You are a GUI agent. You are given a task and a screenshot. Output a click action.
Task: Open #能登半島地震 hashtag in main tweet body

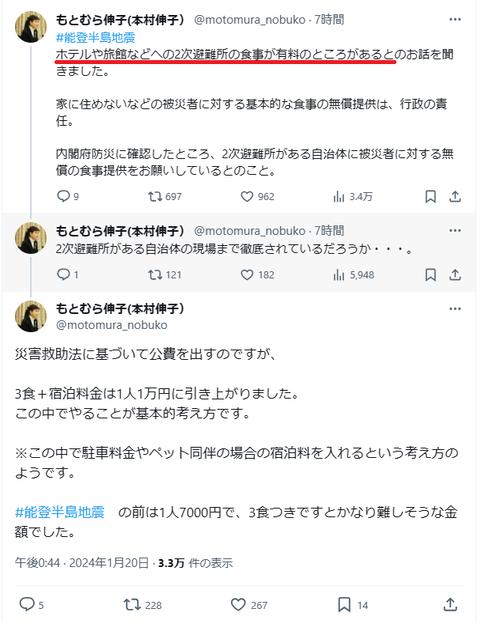[60, 512]
